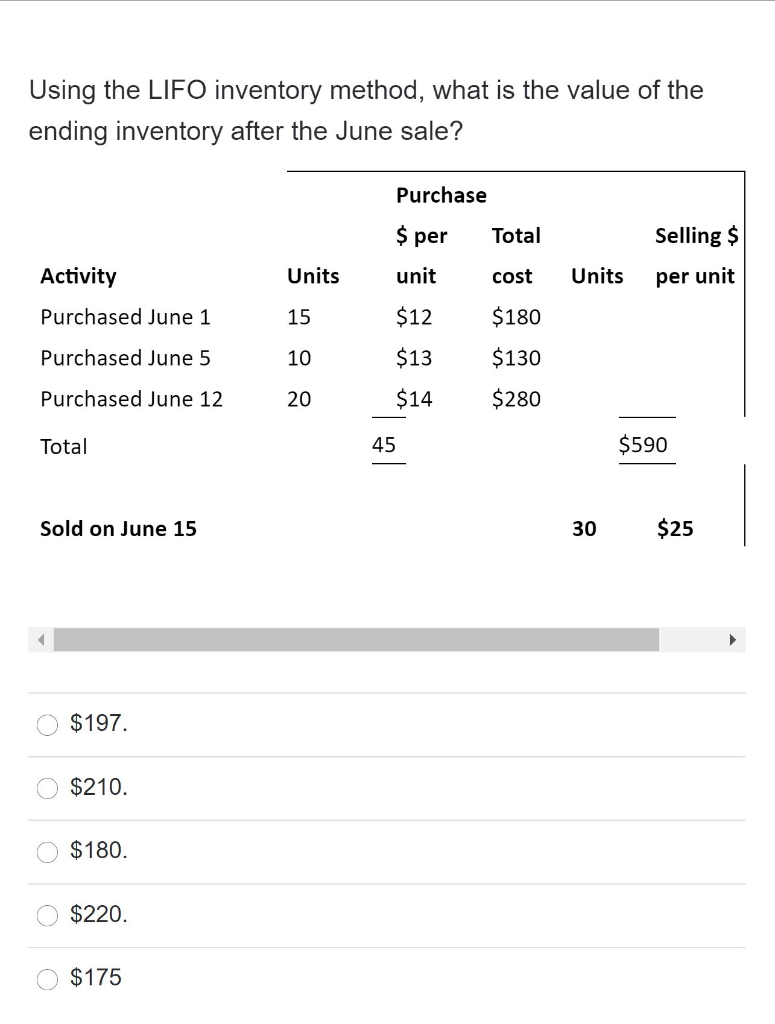The image size is (775, 1024).
Task: Click the $175 answer label text
Action: (95, 977)
